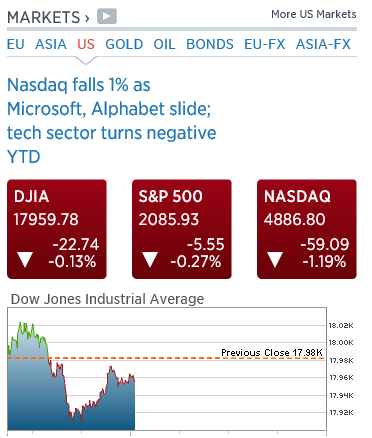Switch to the GOLD tab
This screenshot has height=438, width=372.
point(124,44)
